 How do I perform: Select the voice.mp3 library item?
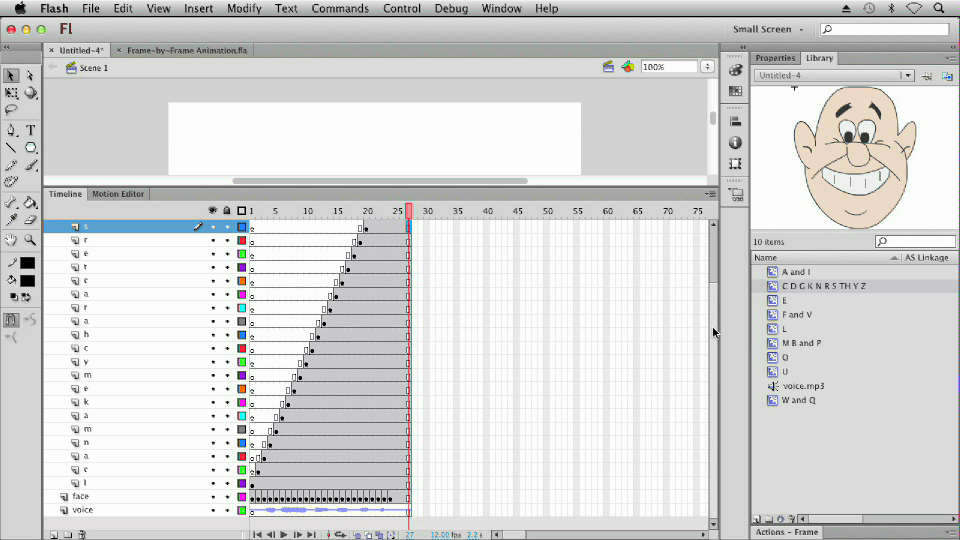click(803, 386)
